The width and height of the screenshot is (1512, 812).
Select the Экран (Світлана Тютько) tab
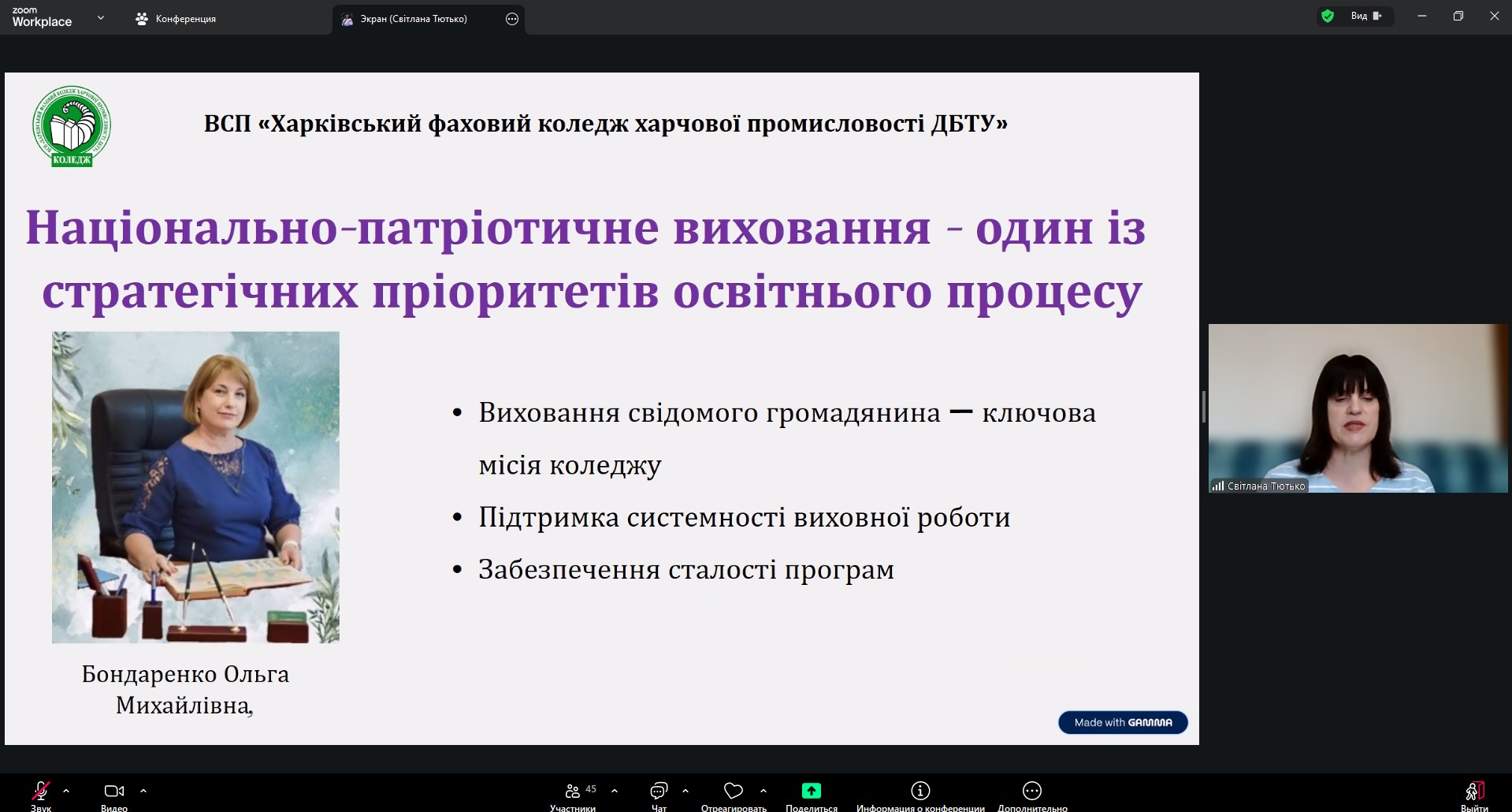click(x=414, y=19)
